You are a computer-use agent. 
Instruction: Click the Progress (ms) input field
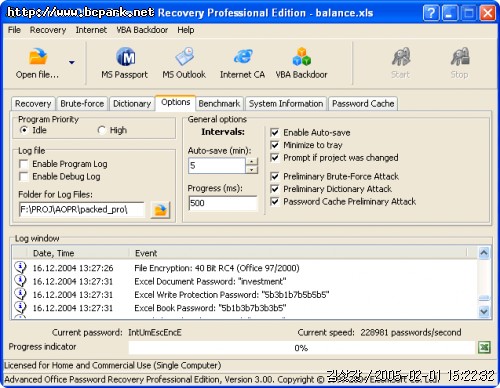click(223, 203)
